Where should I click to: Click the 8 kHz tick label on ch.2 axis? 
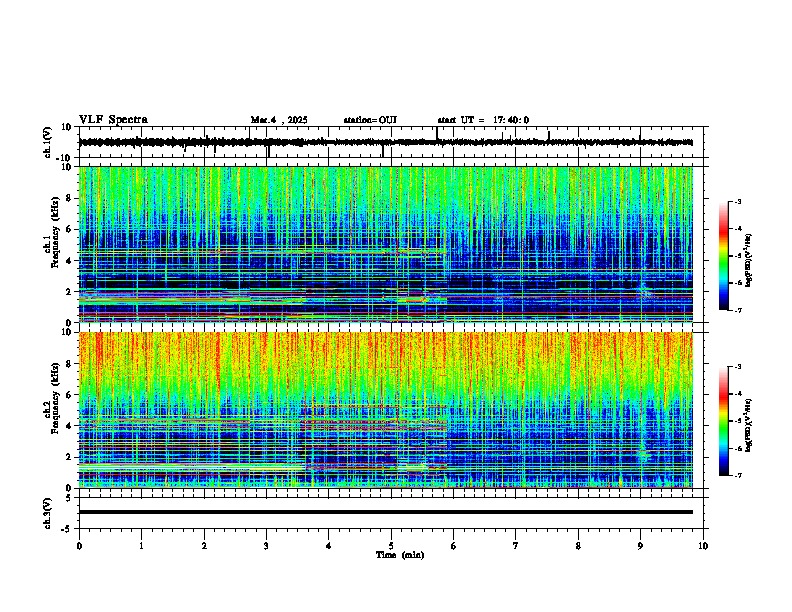pyautogui.click(x=70, y=364)
